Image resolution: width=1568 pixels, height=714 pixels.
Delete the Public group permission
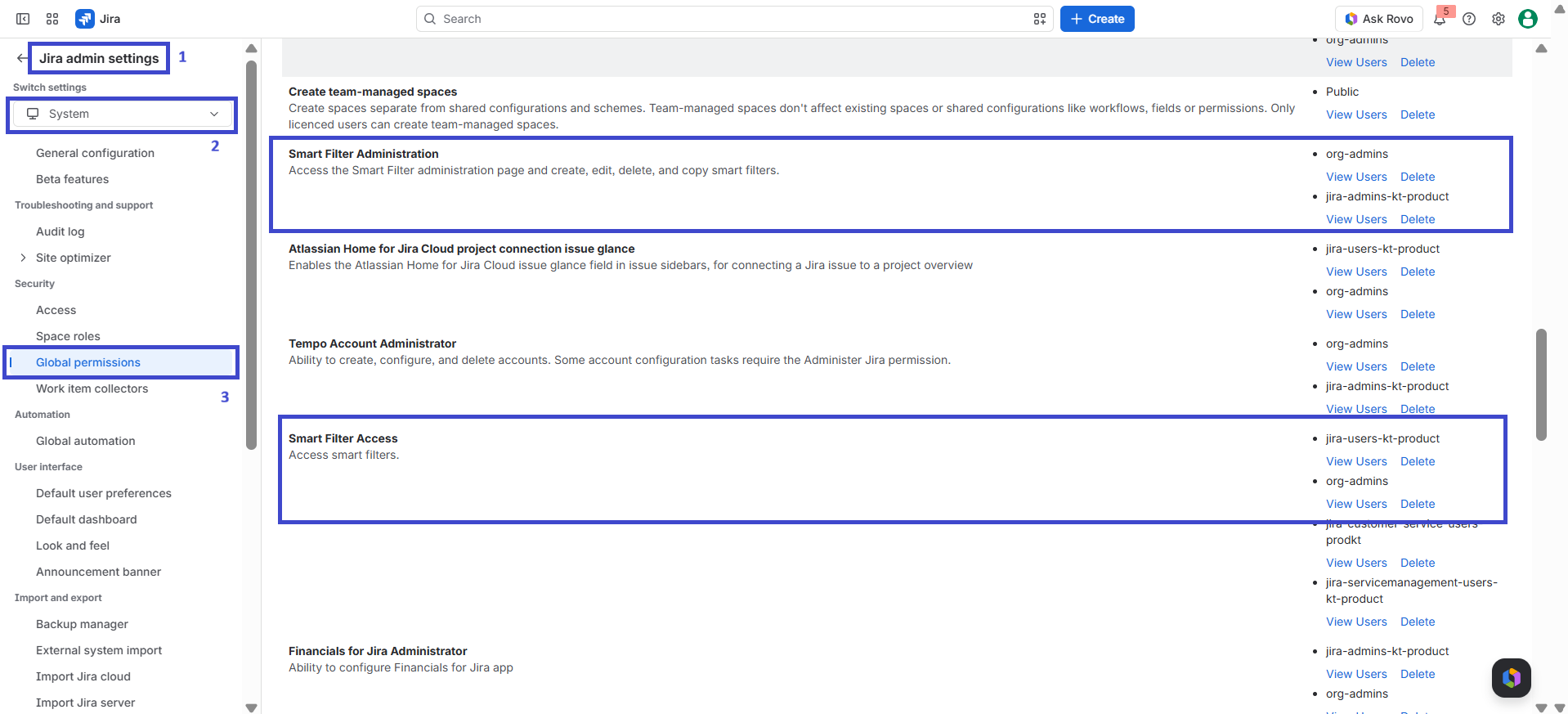(x=1418, y=115)
